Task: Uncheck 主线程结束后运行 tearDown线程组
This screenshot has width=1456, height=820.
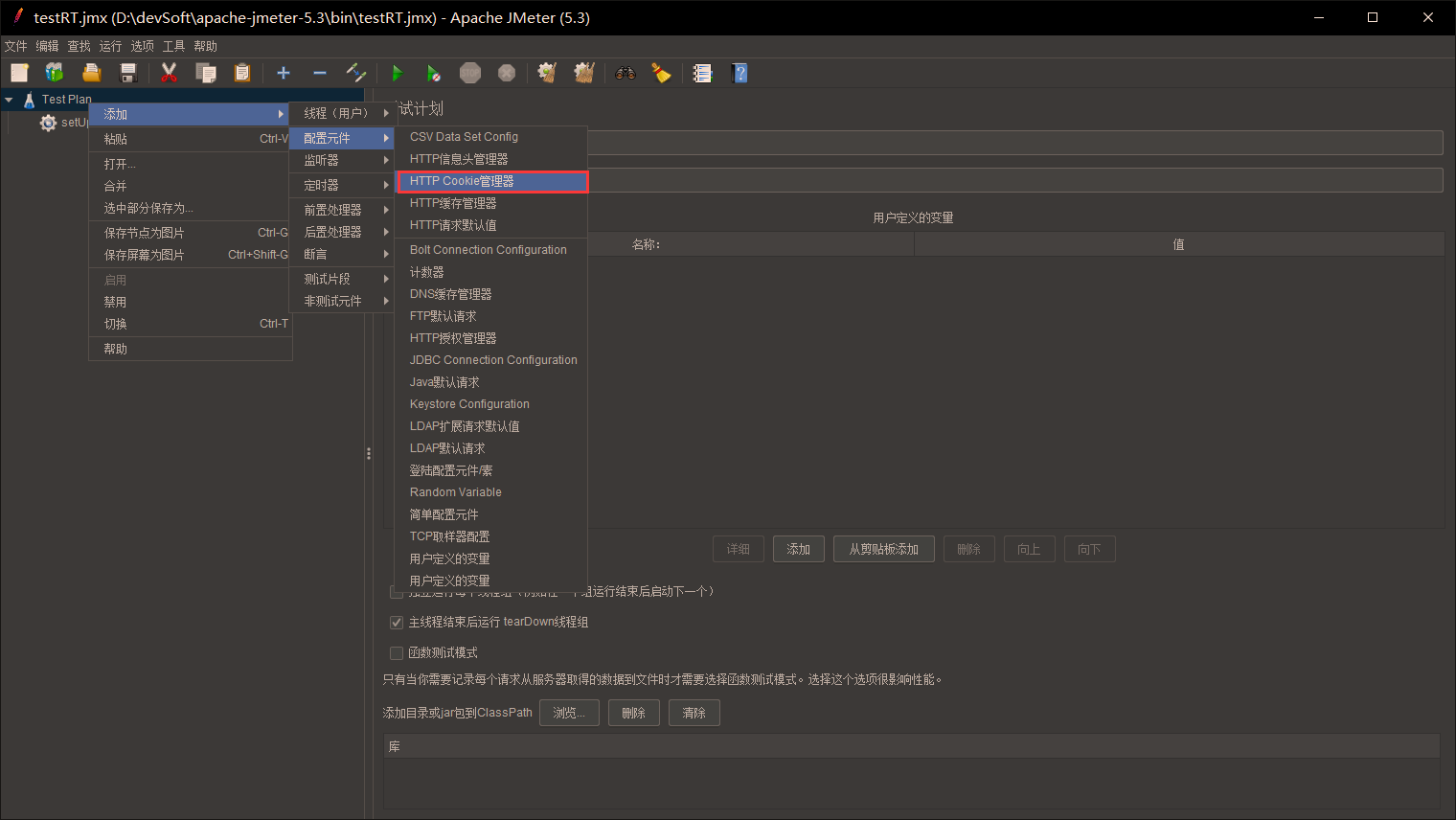Action: click(396, 622)
